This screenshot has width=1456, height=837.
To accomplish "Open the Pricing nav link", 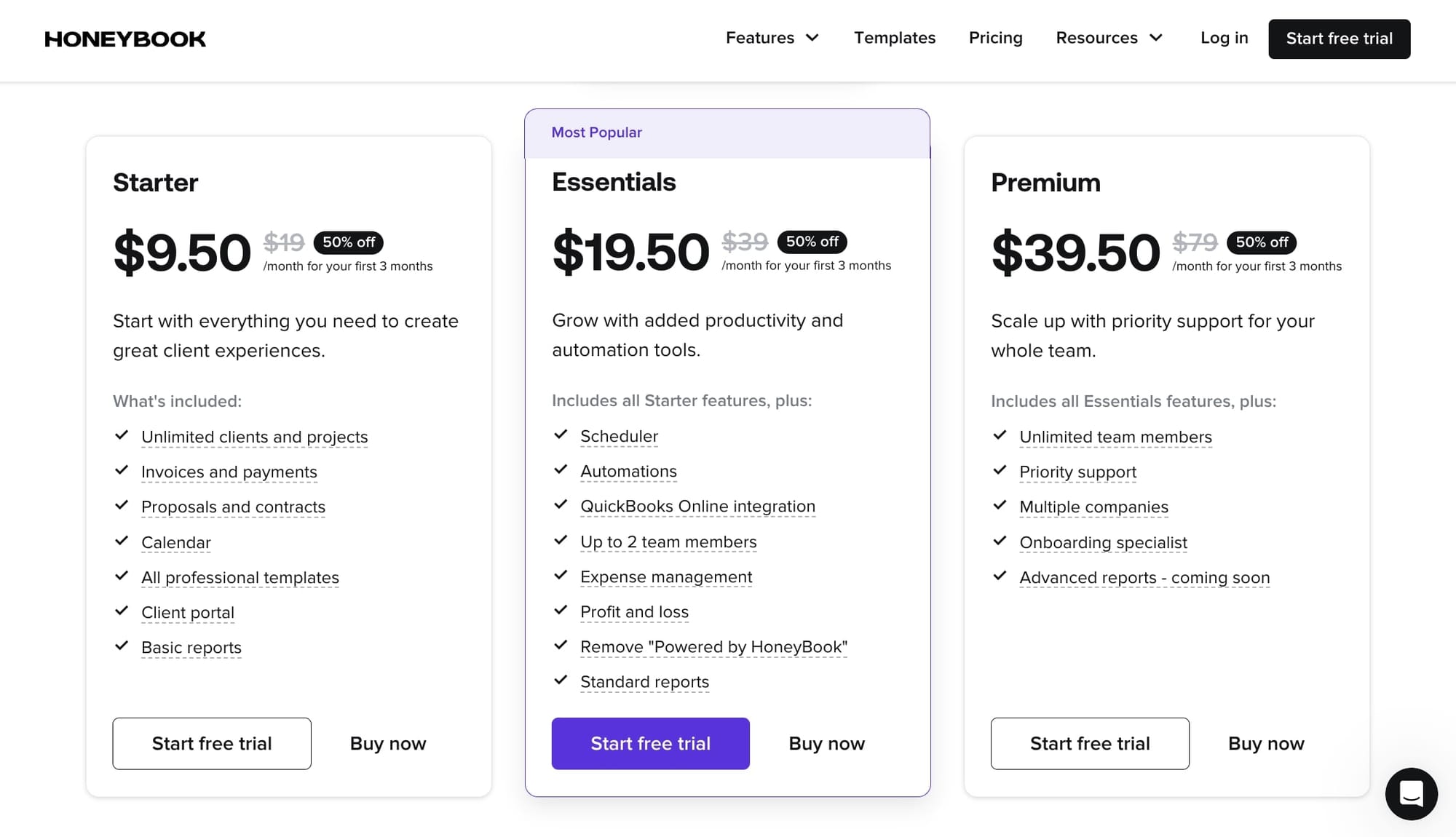I will tap(995, 38).
